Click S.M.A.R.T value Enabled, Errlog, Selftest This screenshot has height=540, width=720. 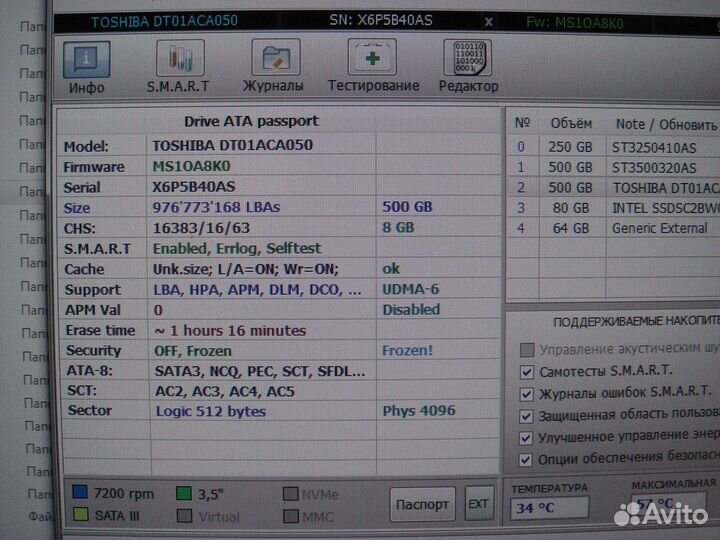click(237, 248)
